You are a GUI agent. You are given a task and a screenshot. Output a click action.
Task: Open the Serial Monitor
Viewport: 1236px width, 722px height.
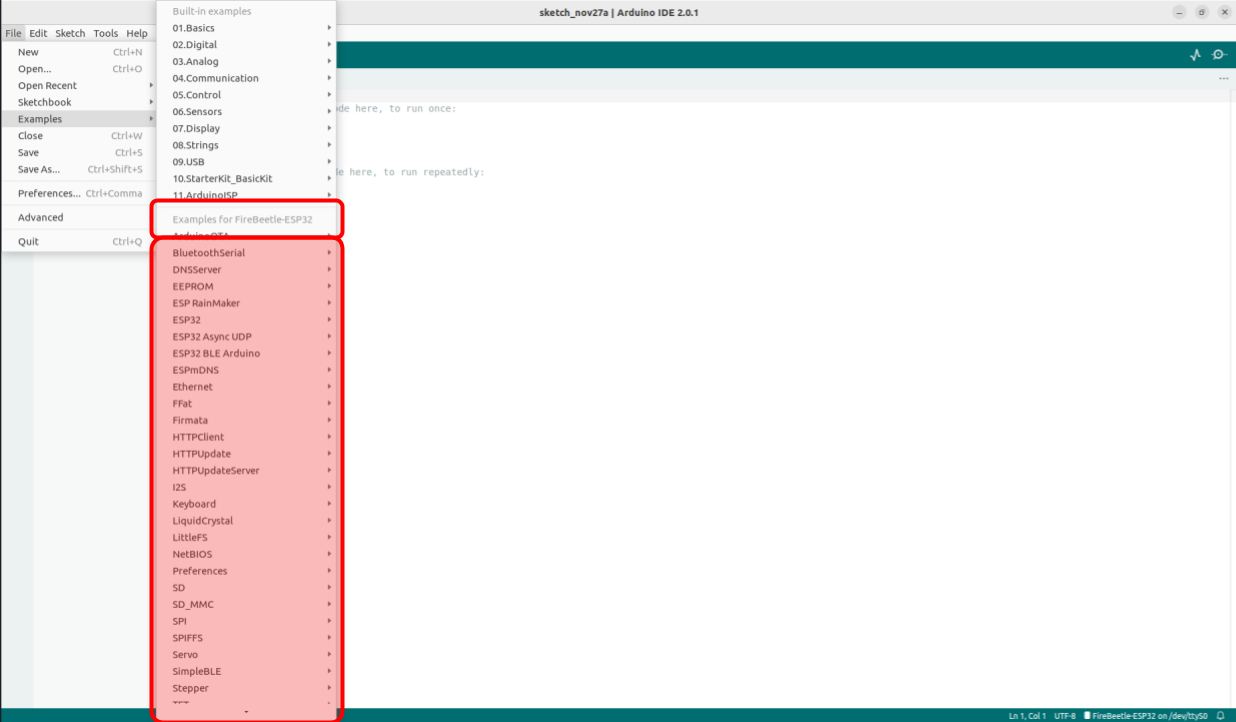click(x=1218, y=55)
